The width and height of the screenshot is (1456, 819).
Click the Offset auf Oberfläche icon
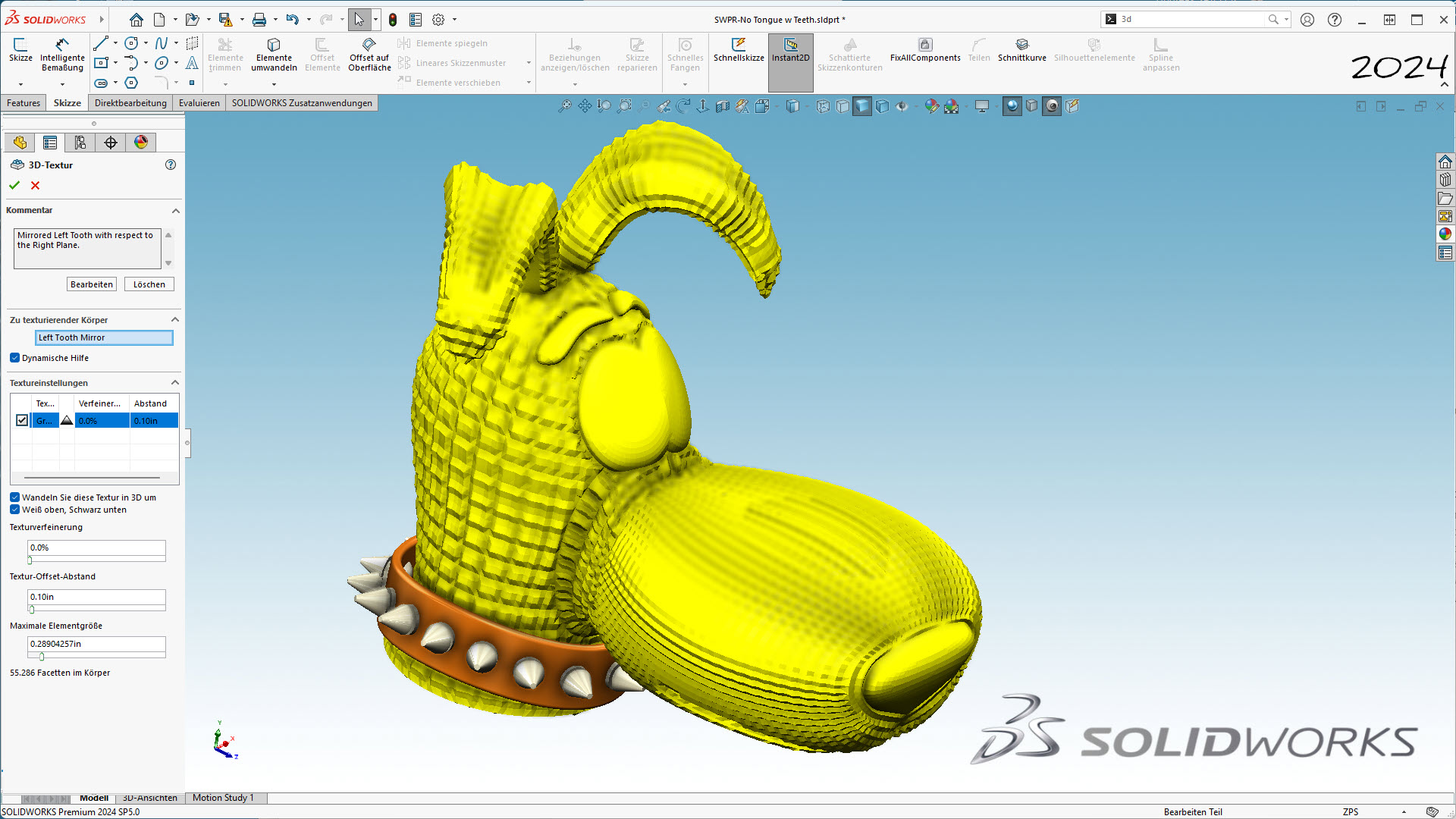pos(369,45)
